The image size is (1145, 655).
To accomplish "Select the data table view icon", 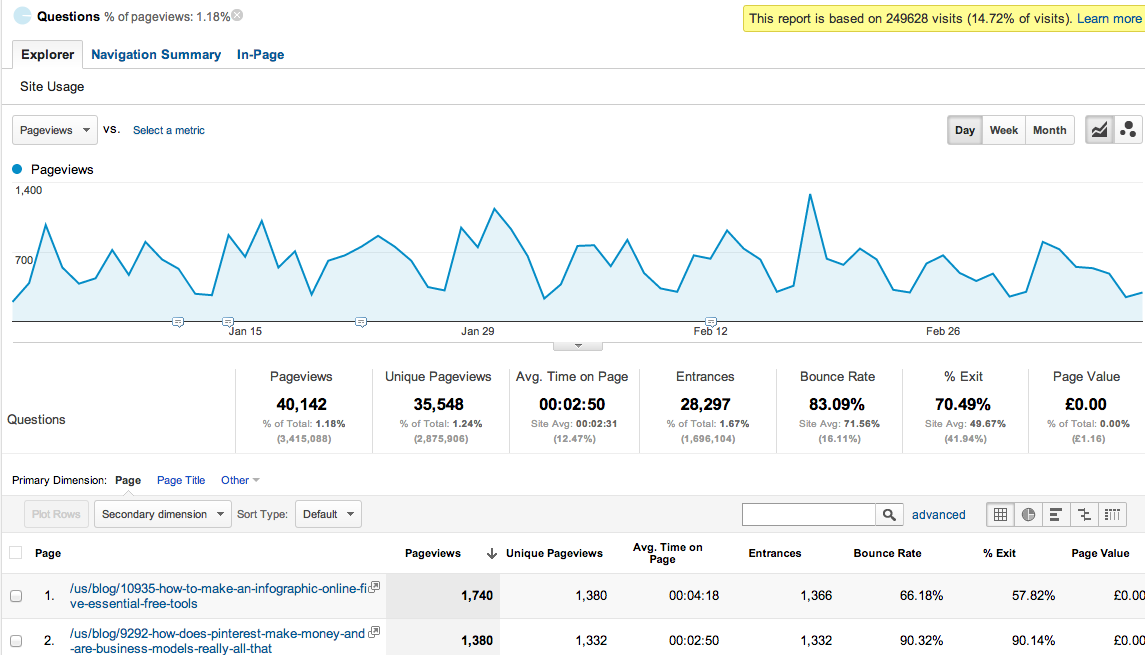I will coord(1000,515).
